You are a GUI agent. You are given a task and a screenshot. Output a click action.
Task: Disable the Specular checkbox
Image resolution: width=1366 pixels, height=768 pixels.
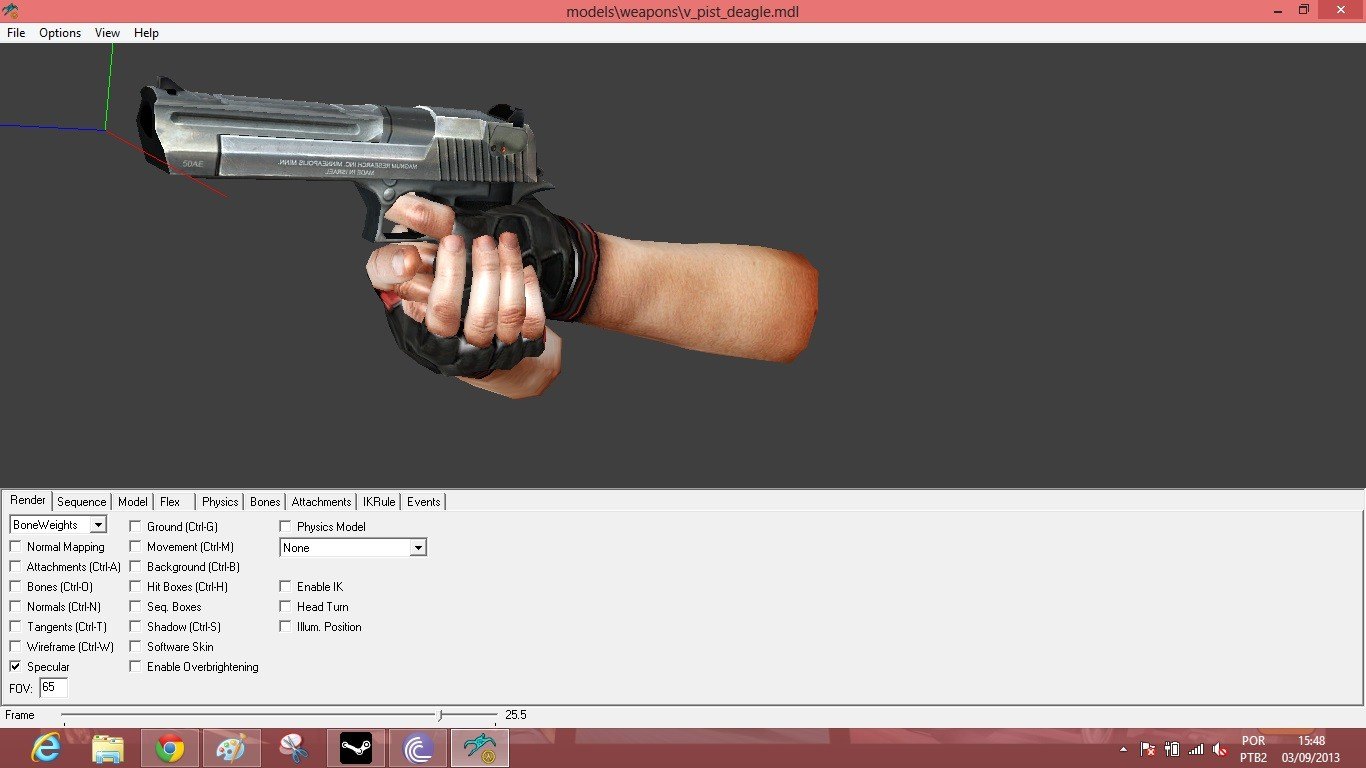point(16,667)
